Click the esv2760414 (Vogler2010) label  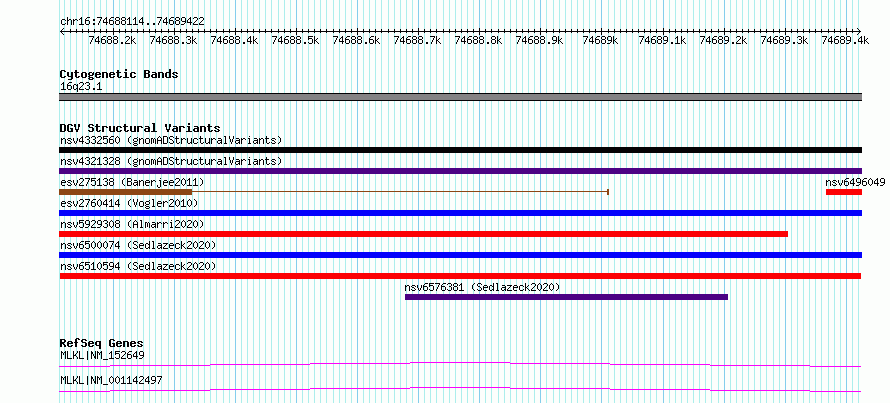(129, 203)
